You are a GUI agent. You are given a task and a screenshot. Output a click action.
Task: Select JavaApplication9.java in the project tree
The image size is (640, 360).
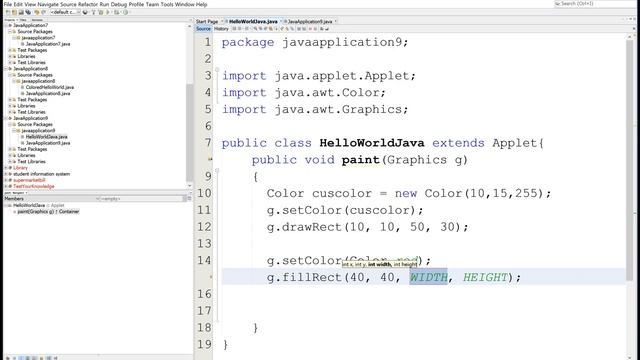coord(48,143)
